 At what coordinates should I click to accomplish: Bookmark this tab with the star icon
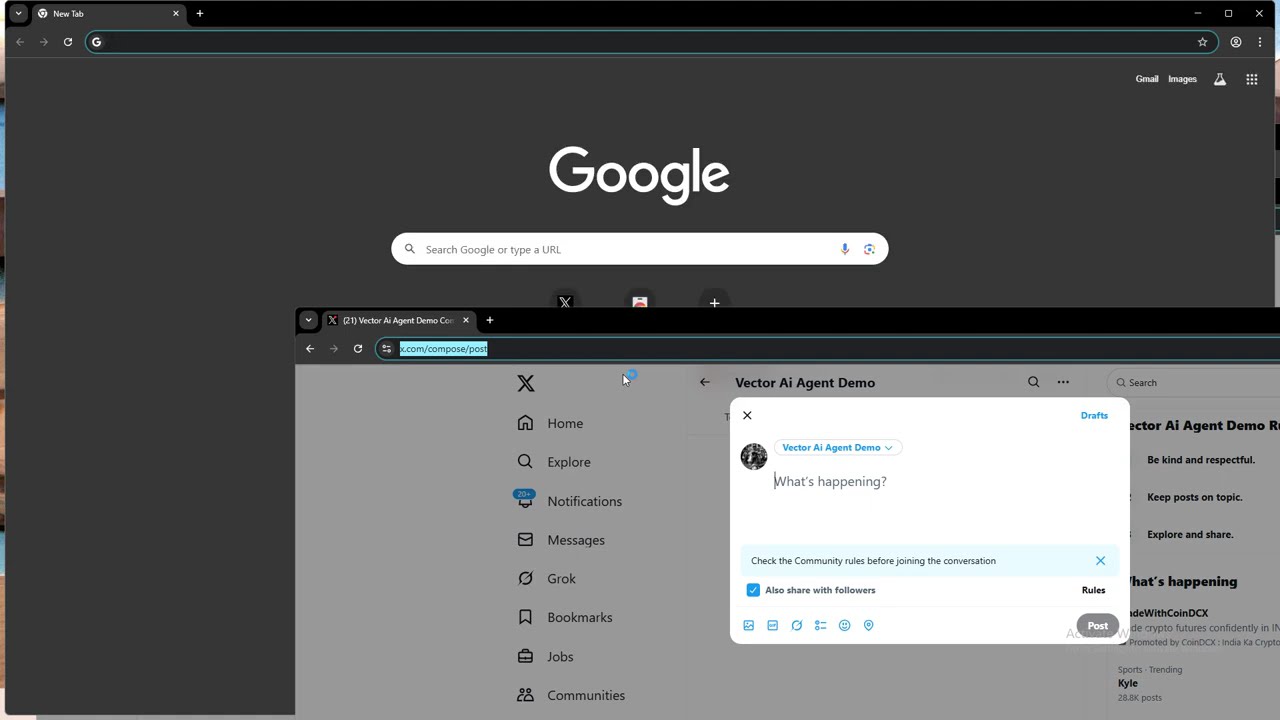tap(1203, 42)
